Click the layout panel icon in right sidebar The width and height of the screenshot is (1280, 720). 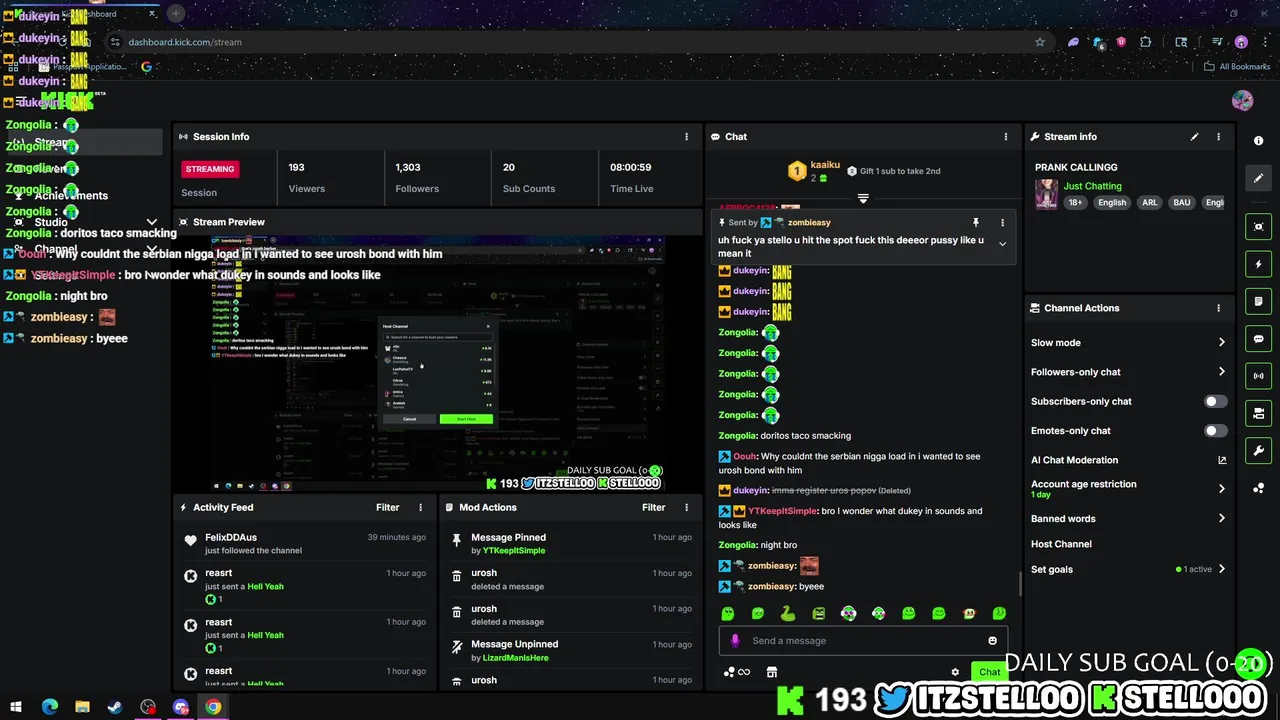point(1258,413)
